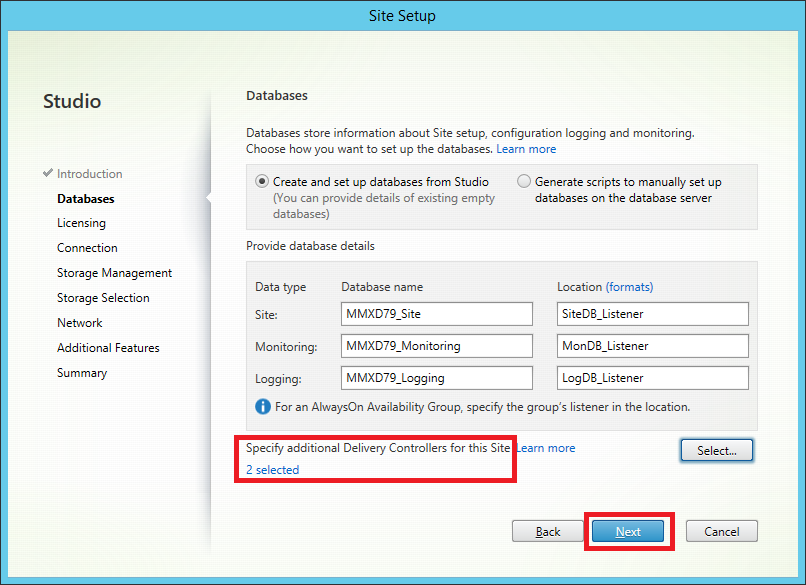Open the Licensing step in sidebar

(x=81, y=223)
